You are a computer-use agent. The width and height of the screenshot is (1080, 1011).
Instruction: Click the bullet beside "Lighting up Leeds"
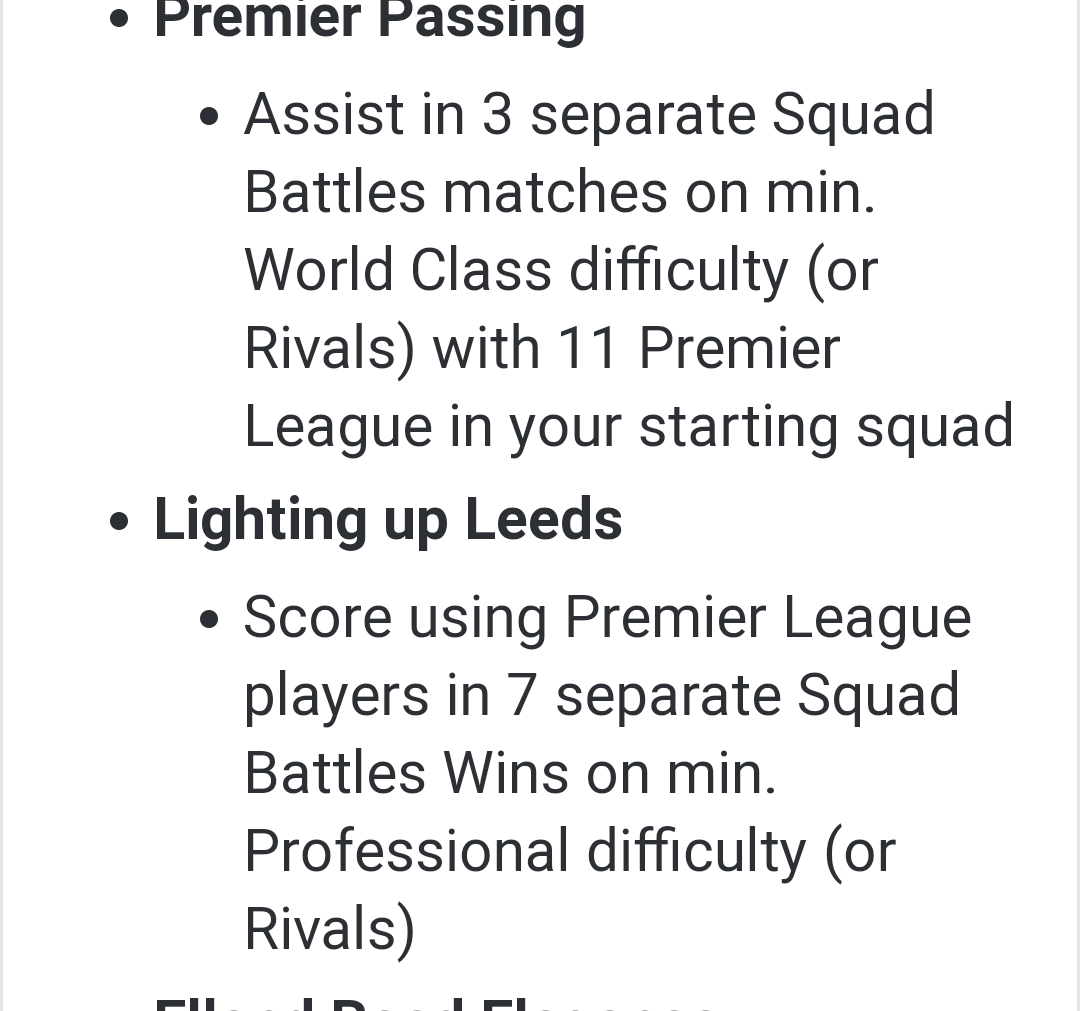(x=120, y=522)
